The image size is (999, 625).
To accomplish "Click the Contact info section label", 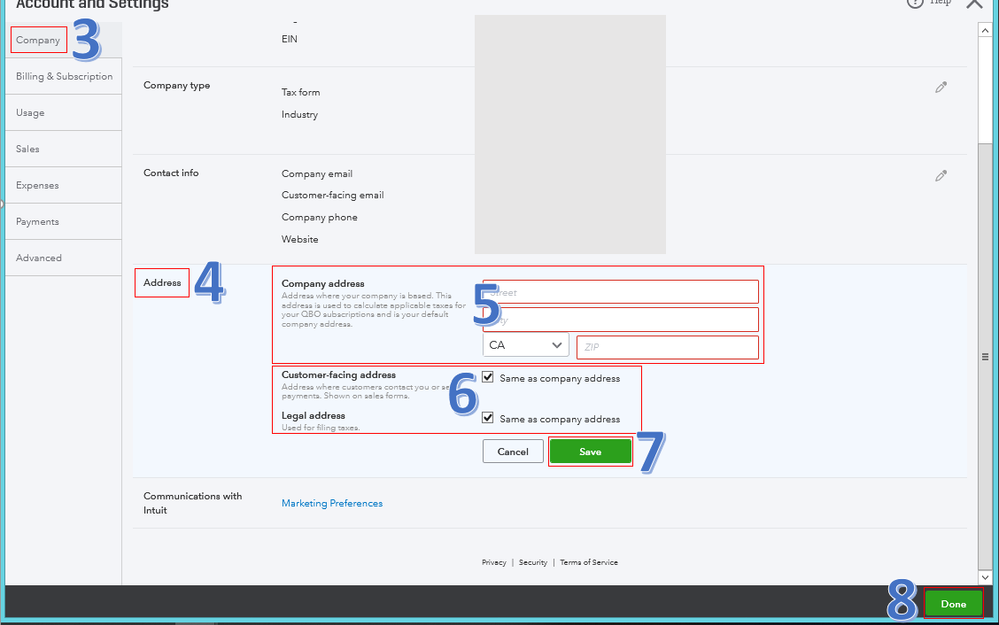I will coord(171,173).
